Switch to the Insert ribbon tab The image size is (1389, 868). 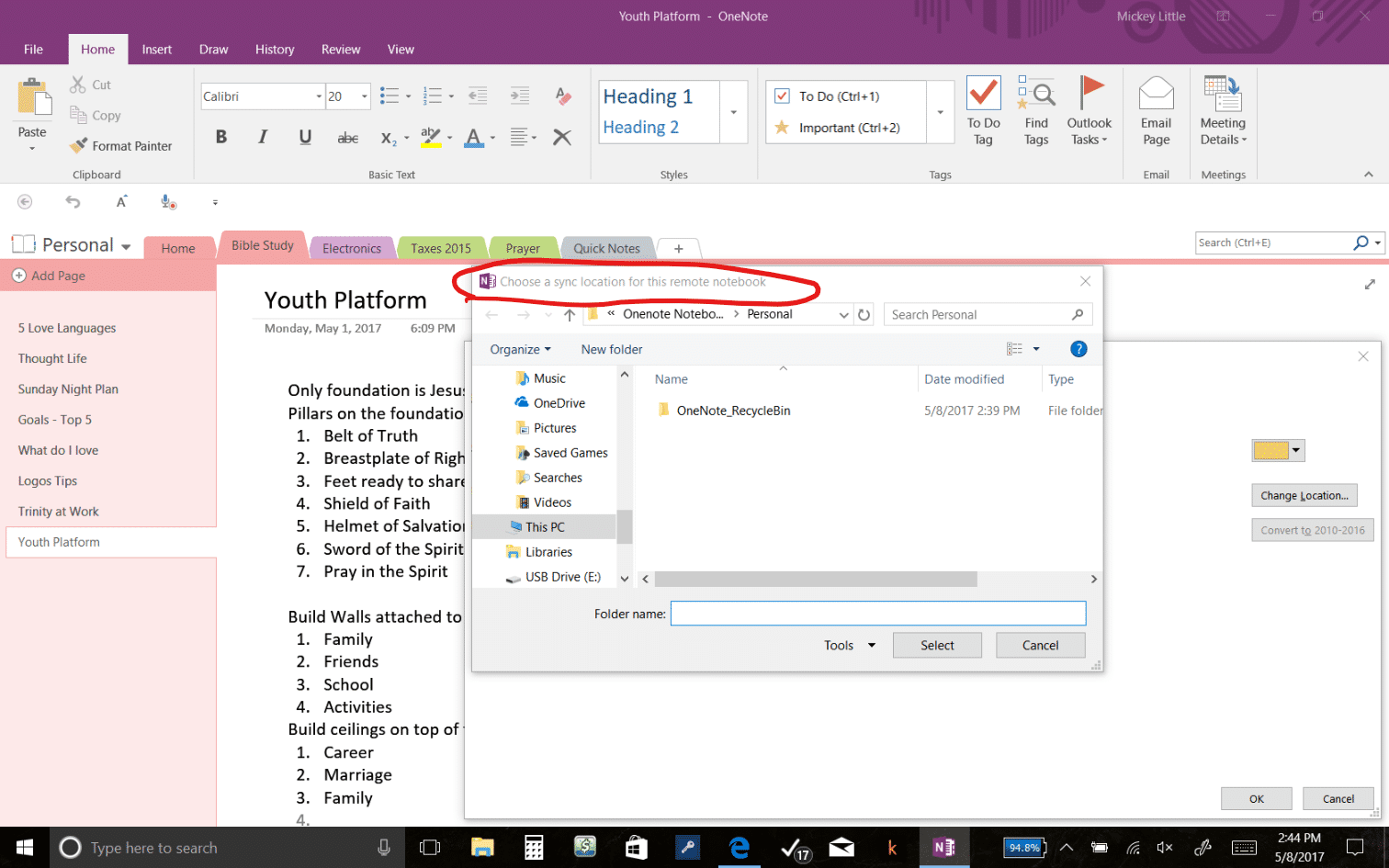click(157, 50)
